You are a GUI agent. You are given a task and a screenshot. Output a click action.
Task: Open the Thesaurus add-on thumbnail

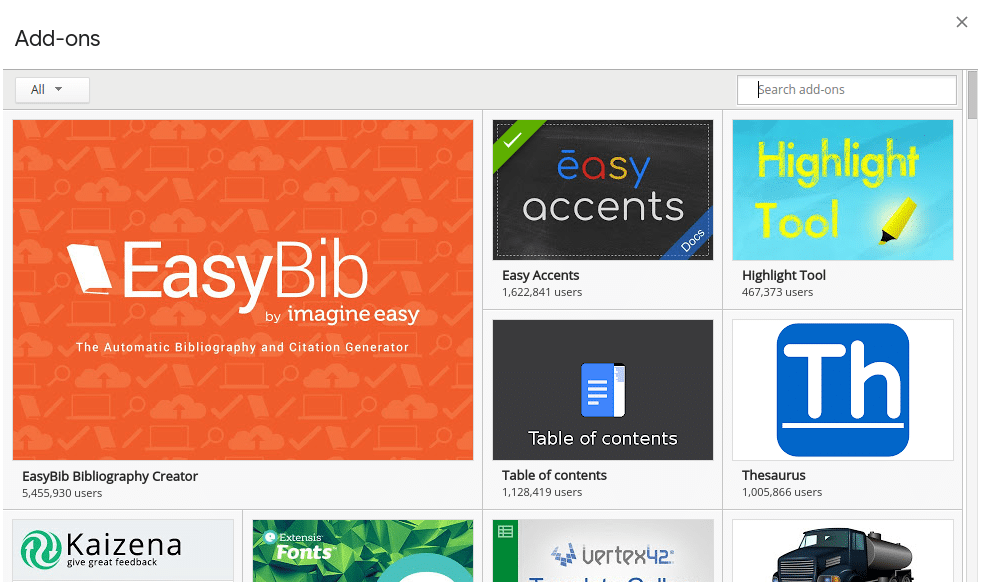point(843,390)
